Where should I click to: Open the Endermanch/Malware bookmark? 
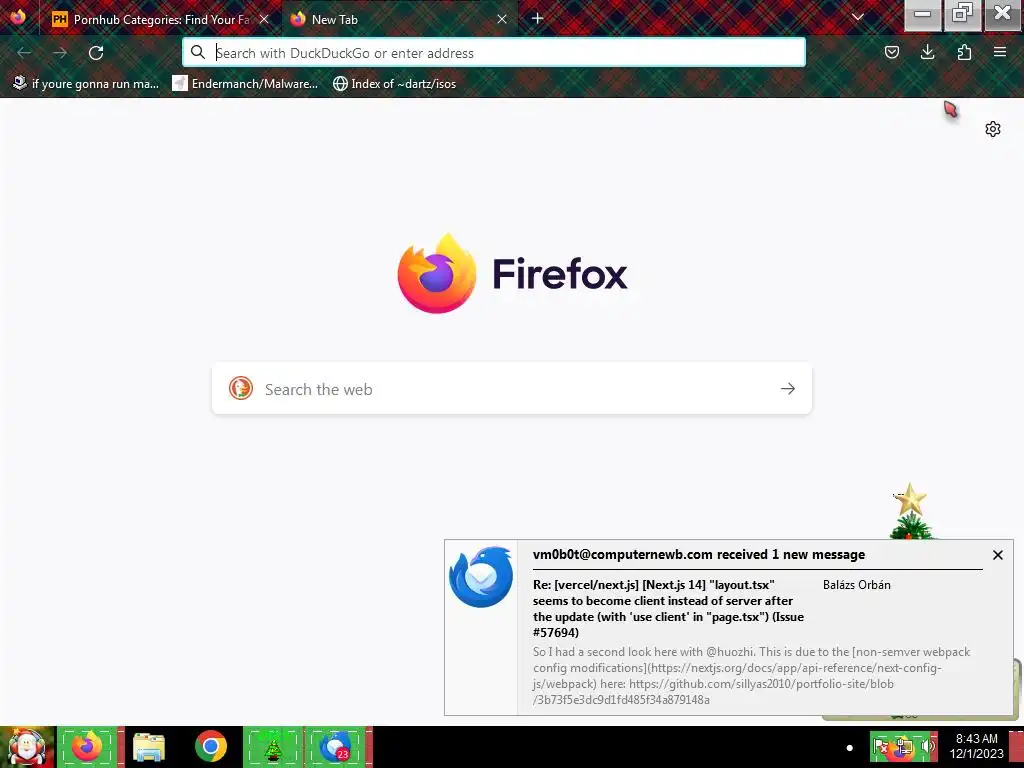(245, 84)
